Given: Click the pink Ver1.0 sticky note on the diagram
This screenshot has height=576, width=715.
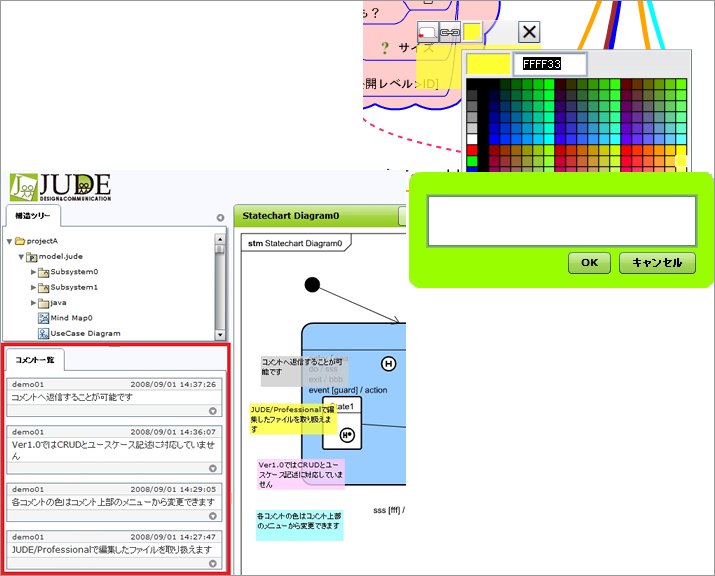Looking at the screenshot, I should (301, 474).
